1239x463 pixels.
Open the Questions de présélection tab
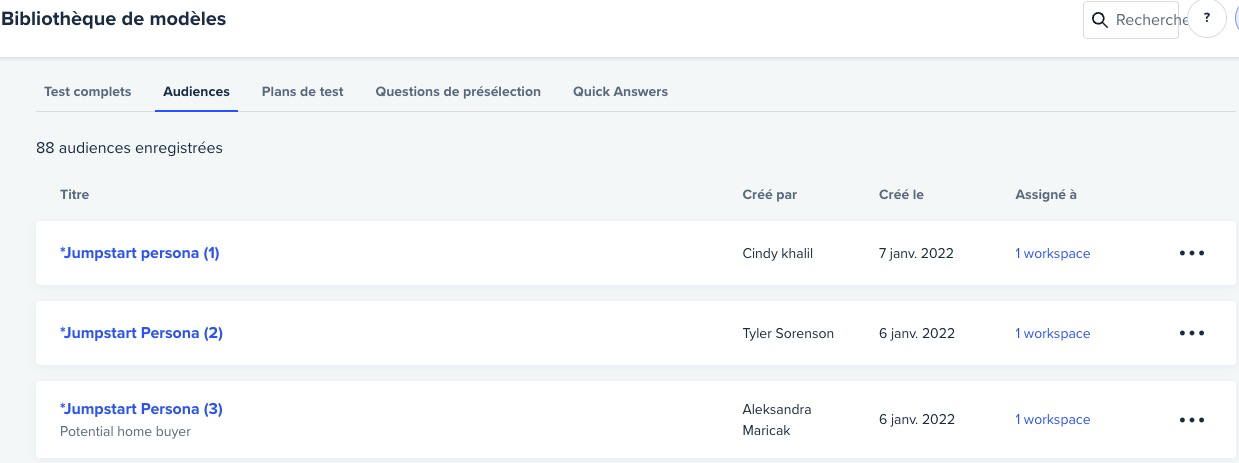point(458,91)
